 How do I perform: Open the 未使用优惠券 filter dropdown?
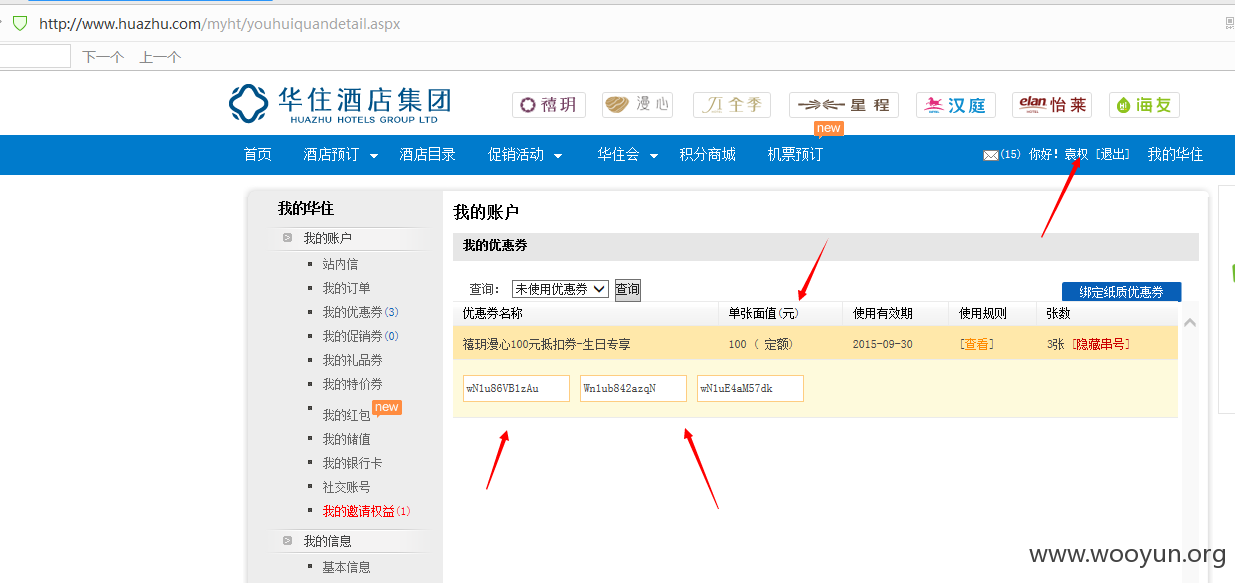(x=560, y=289)
